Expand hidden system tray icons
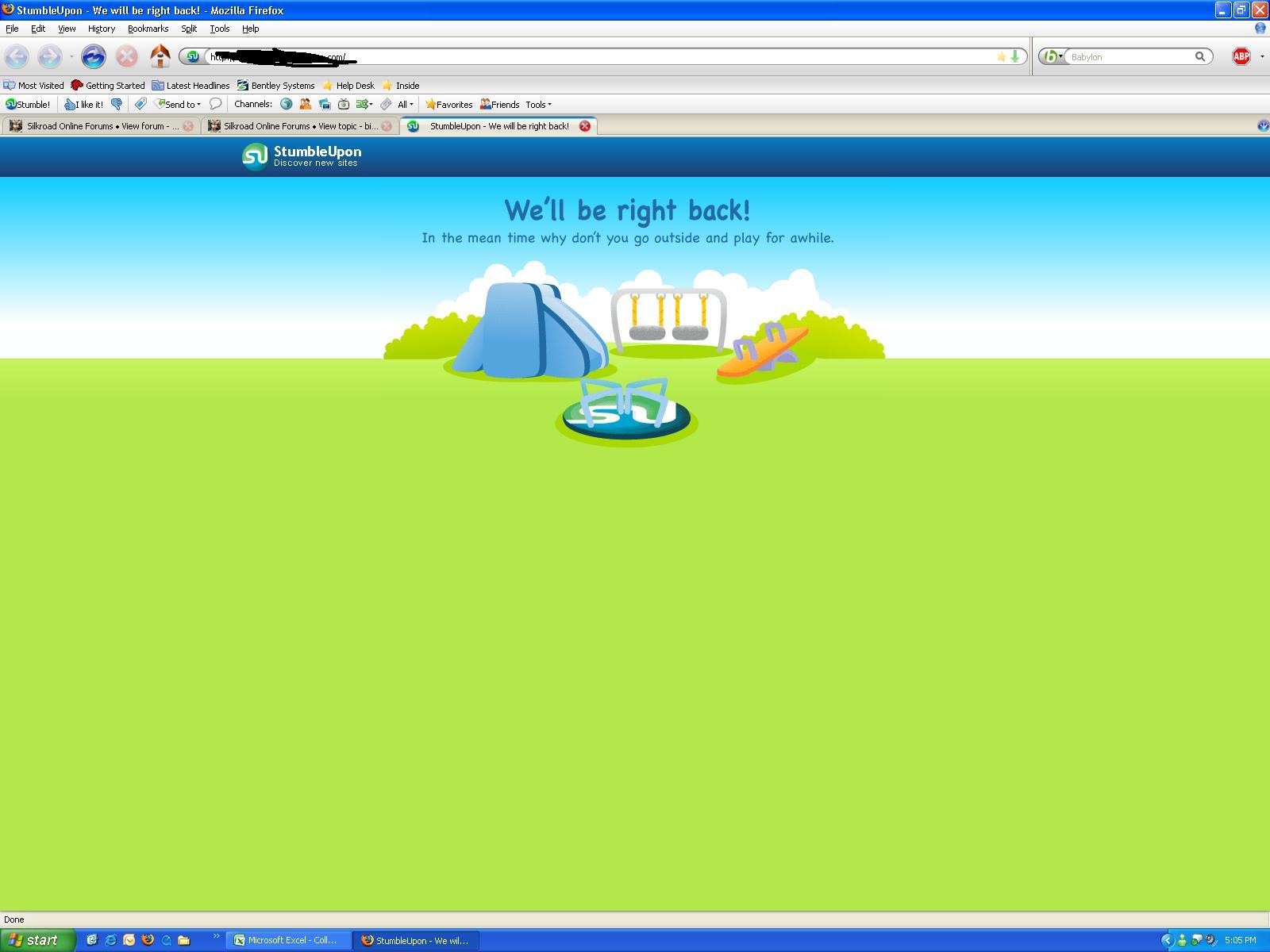Screen dimensions: 1270x952 pyautogui.click(x=1167, y=940)
